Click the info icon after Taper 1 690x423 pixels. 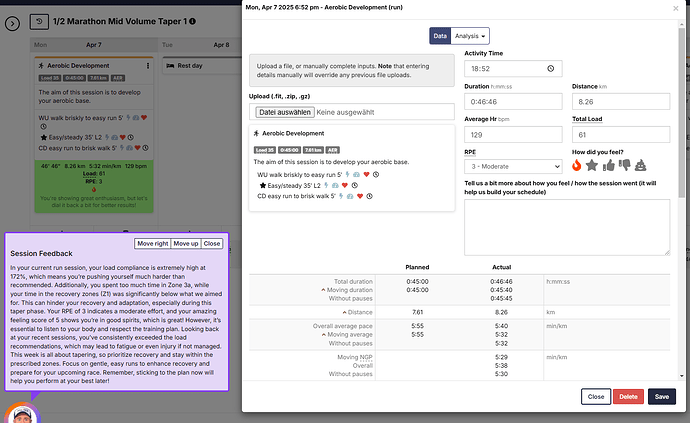[x=192, y=21]
